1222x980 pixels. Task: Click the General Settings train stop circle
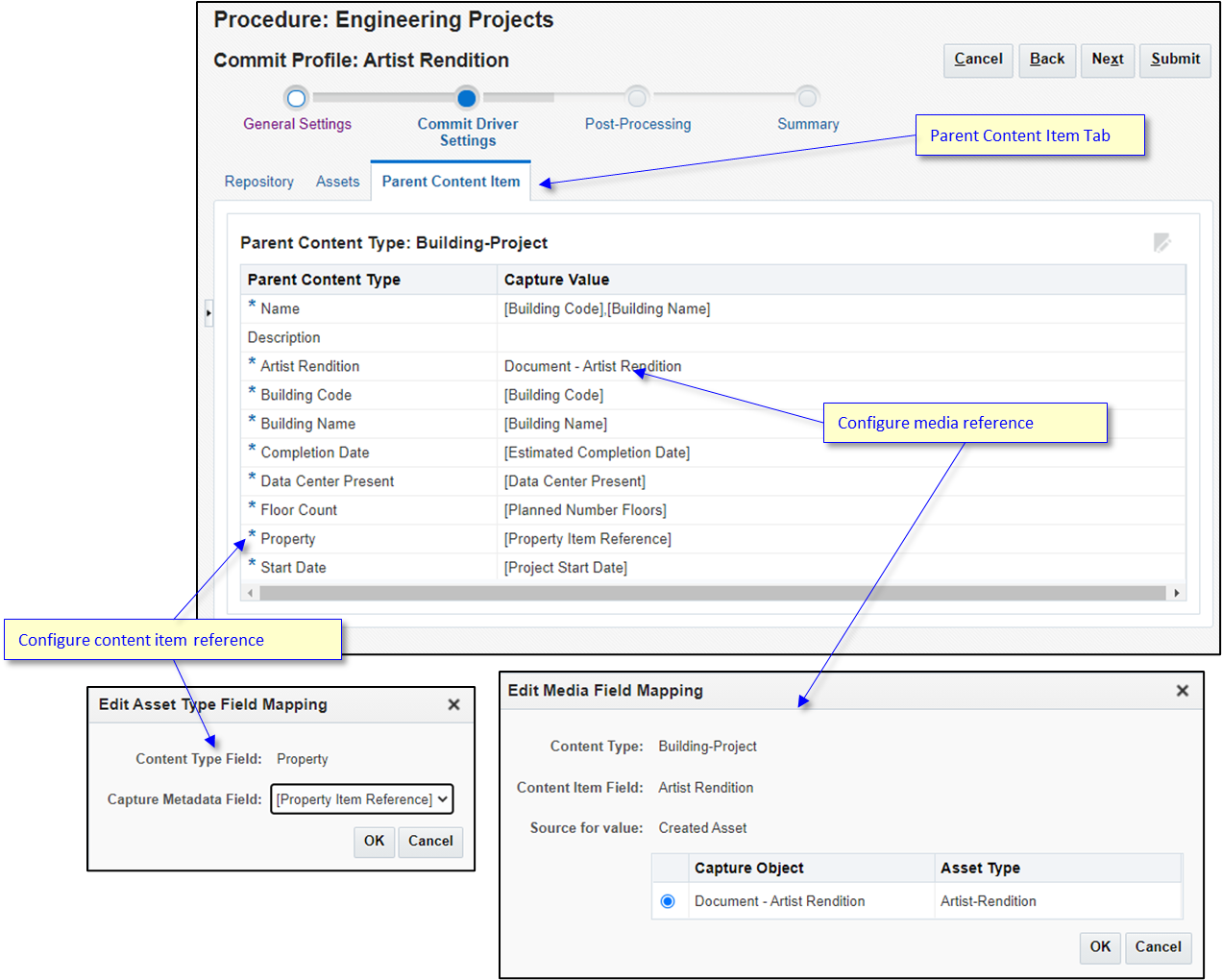coord(296,98)
